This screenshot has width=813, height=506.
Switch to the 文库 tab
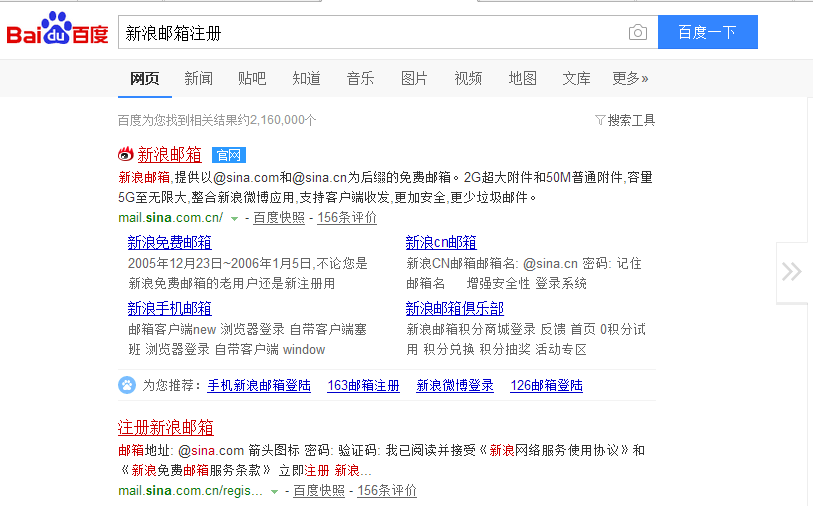(x=577, y=78)
